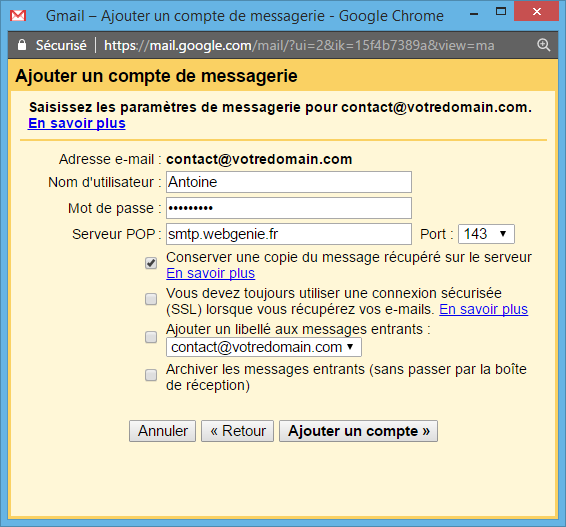Expand the contact@votredomain.com label dropdown
This screenshot has width=566, height=527.
click(264, 347)
